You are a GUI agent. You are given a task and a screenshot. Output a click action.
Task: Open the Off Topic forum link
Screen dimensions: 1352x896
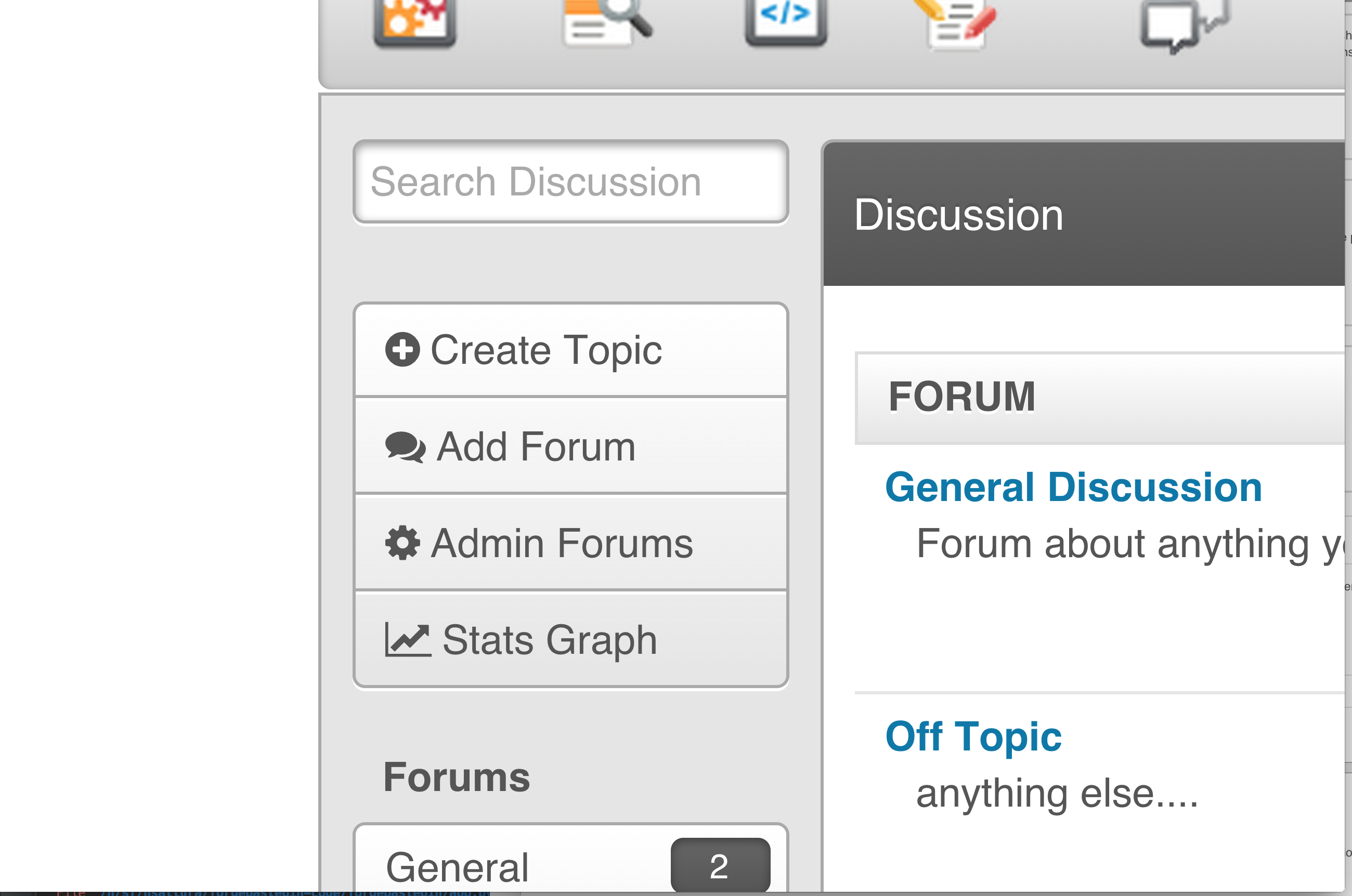973,736
